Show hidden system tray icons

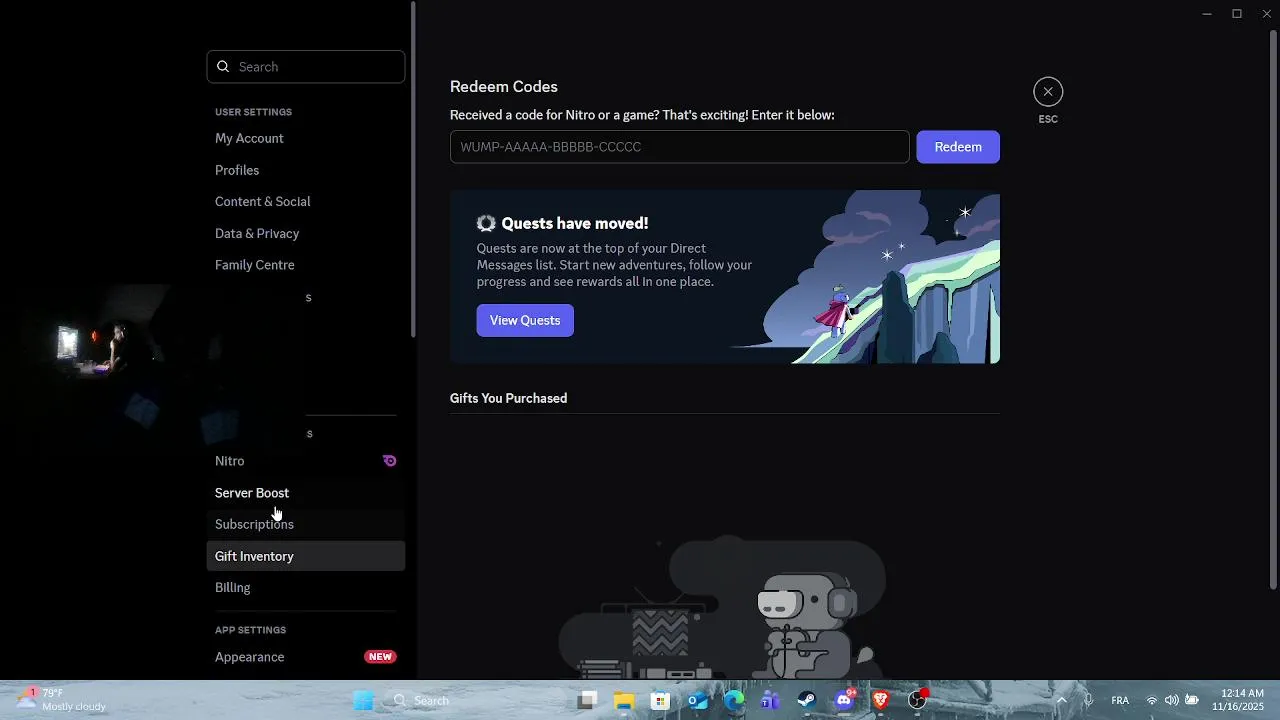1061,701
